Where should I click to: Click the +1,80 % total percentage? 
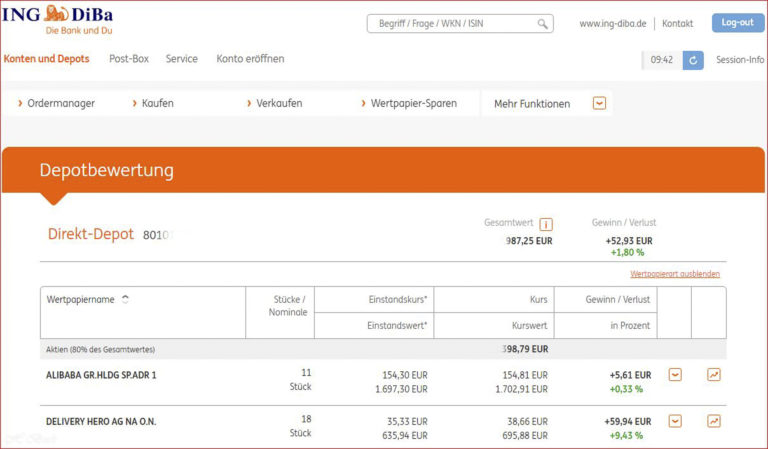[x=627, y=253]
